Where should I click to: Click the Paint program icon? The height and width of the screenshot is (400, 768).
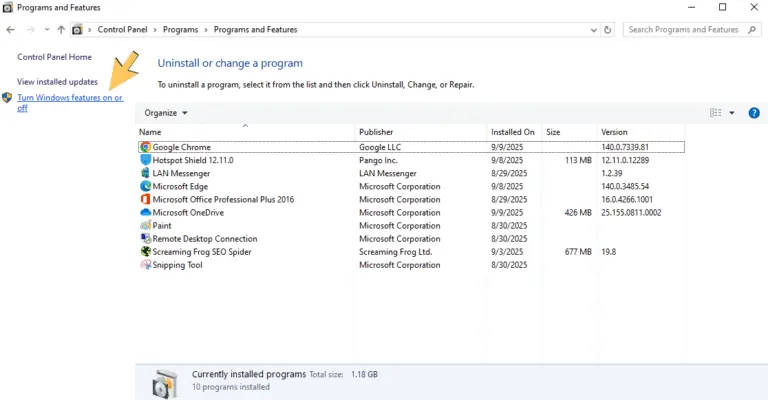coord(145,225)
